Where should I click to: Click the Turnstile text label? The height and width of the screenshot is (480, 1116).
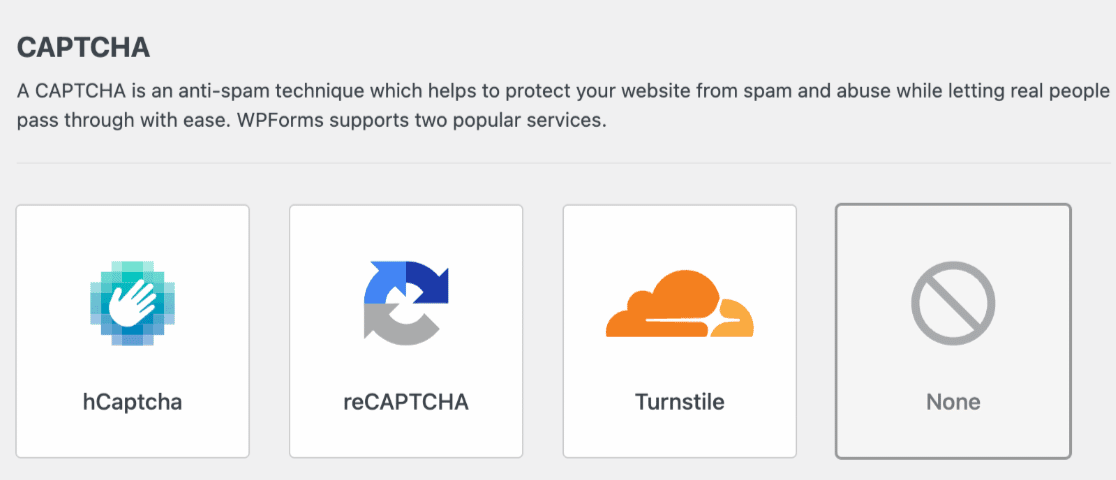pyautogui.click(x=680, y=402)
